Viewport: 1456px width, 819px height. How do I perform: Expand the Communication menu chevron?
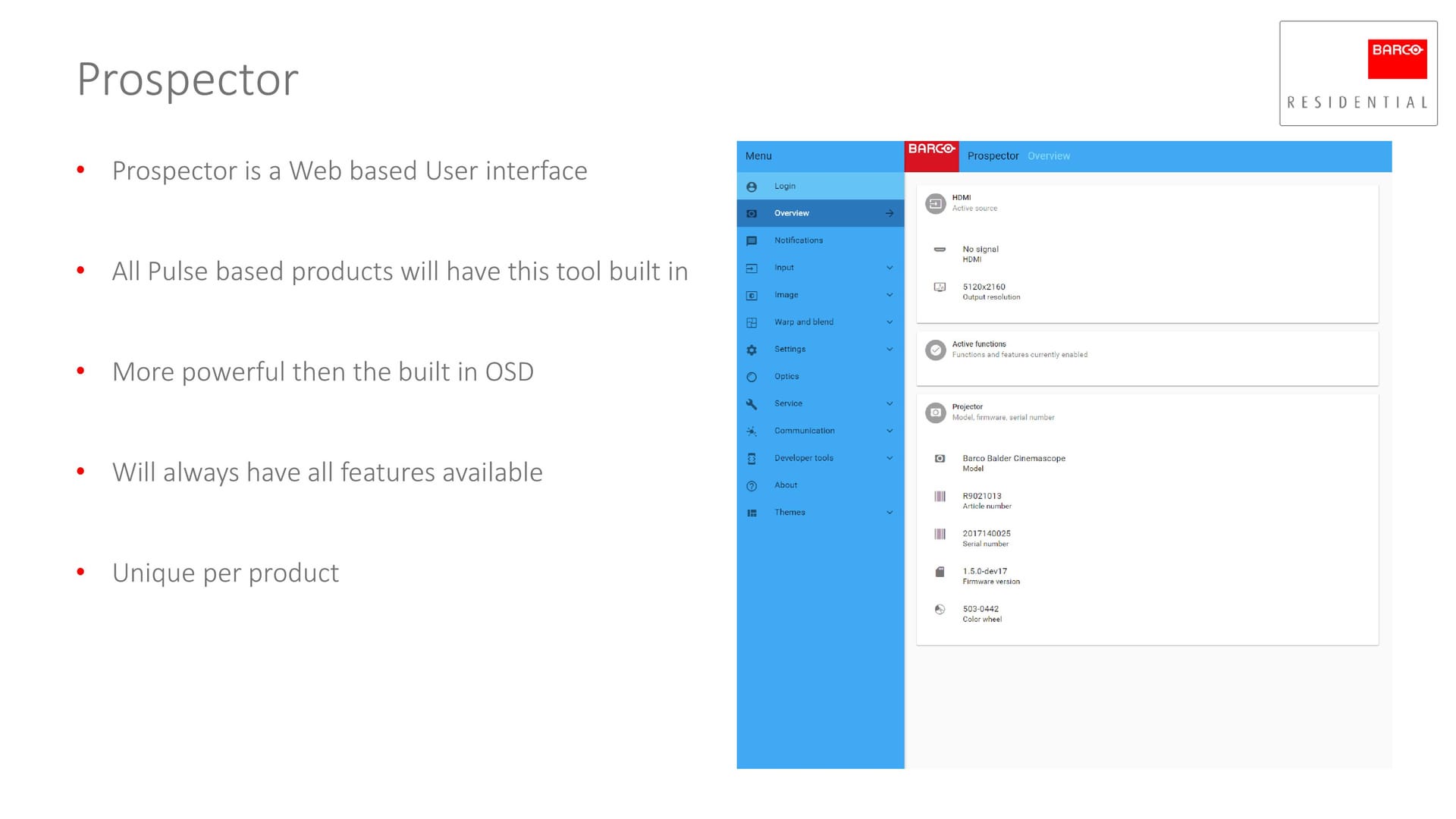(890, 431)
